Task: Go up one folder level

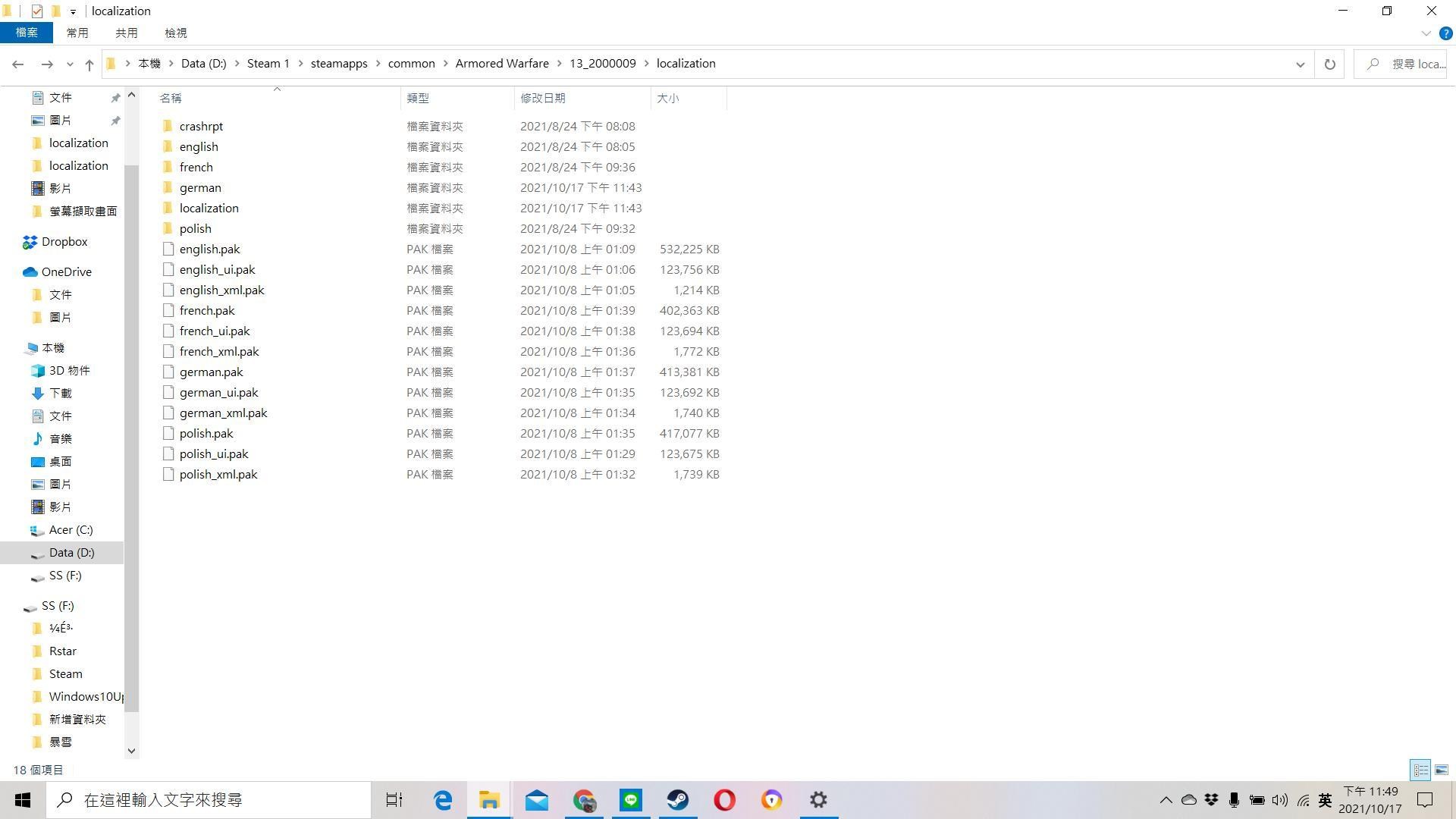Action: coord(89,64)
